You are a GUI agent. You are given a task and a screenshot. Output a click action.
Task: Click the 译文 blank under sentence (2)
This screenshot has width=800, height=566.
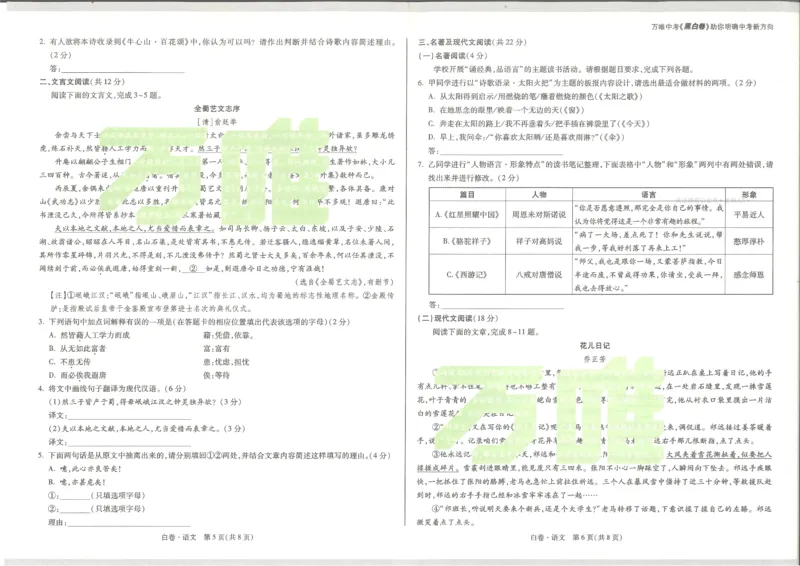tap(128, 442)
